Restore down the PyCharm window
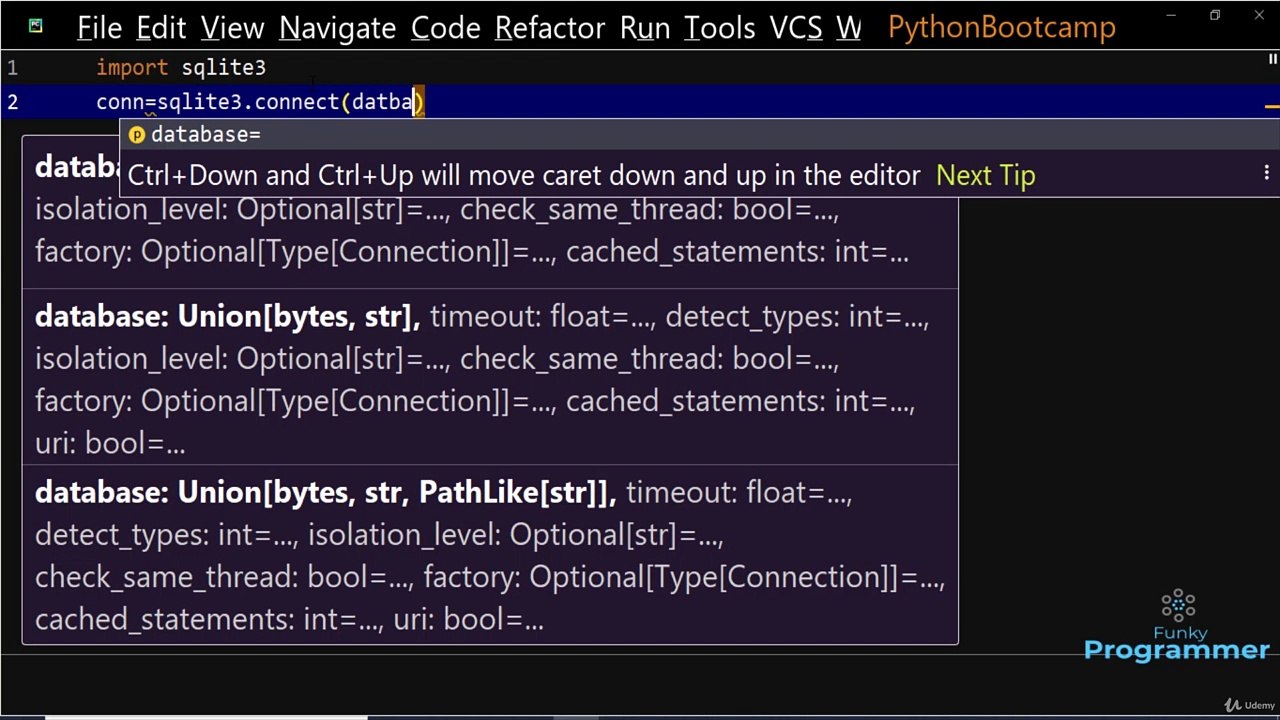This screenshot has height=720, width=1280. pos(1215,16)
